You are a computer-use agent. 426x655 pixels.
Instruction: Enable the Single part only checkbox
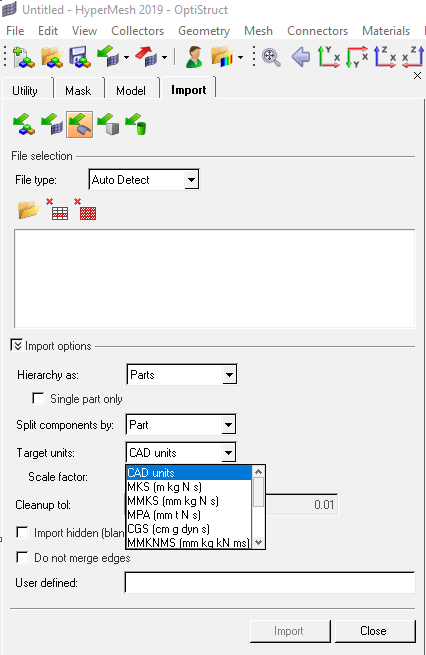pos(38,399)
